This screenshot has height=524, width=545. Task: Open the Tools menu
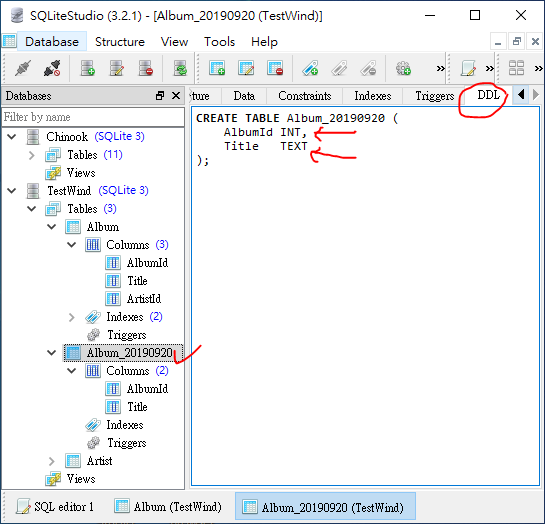pyautogui.click(x=219, y=42)
